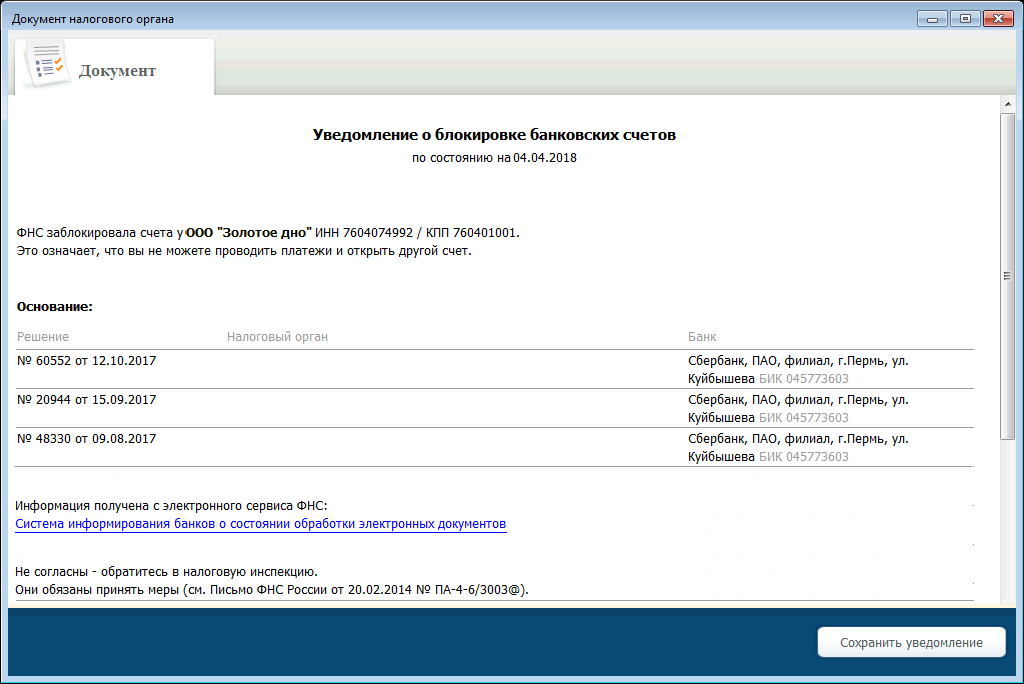Click the Налоговый орган column header
Viewport: 1024px width, 684px height.
(x=277, y=336)
